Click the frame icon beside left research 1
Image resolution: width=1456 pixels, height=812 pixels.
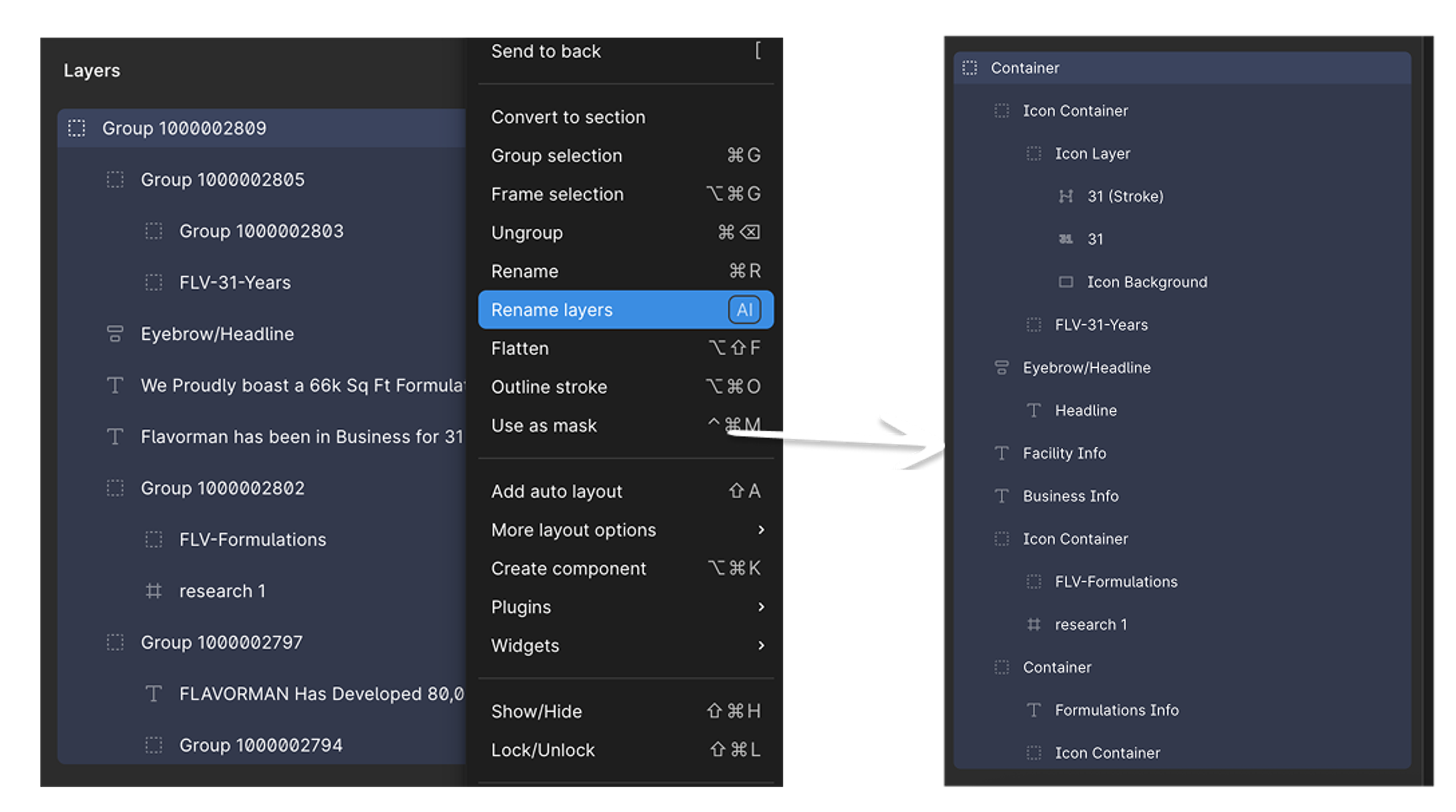coord(153,591)
